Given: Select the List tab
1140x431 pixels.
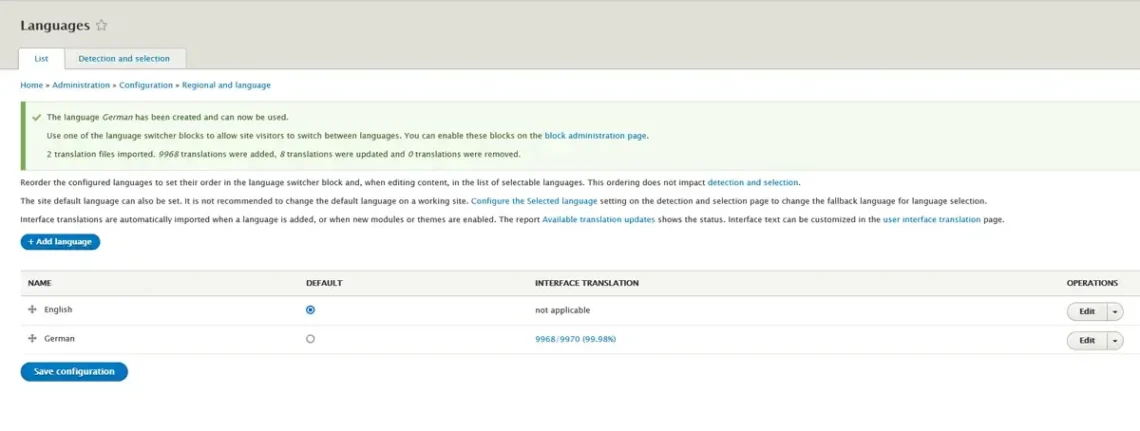Looking at the screenshot, I should point(41,59).
